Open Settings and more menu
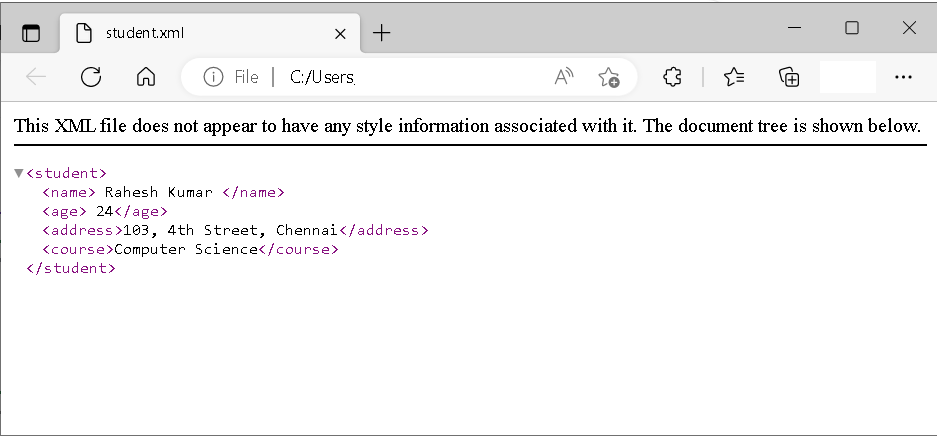 [904, 77]
